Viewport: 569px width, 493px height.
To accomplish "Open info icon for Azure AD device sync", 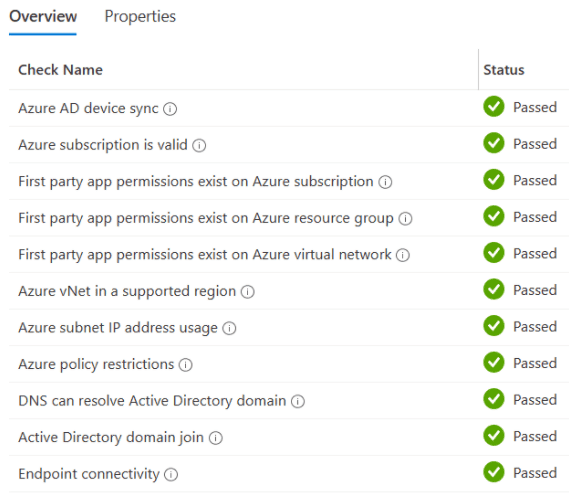I will [170, 109].
